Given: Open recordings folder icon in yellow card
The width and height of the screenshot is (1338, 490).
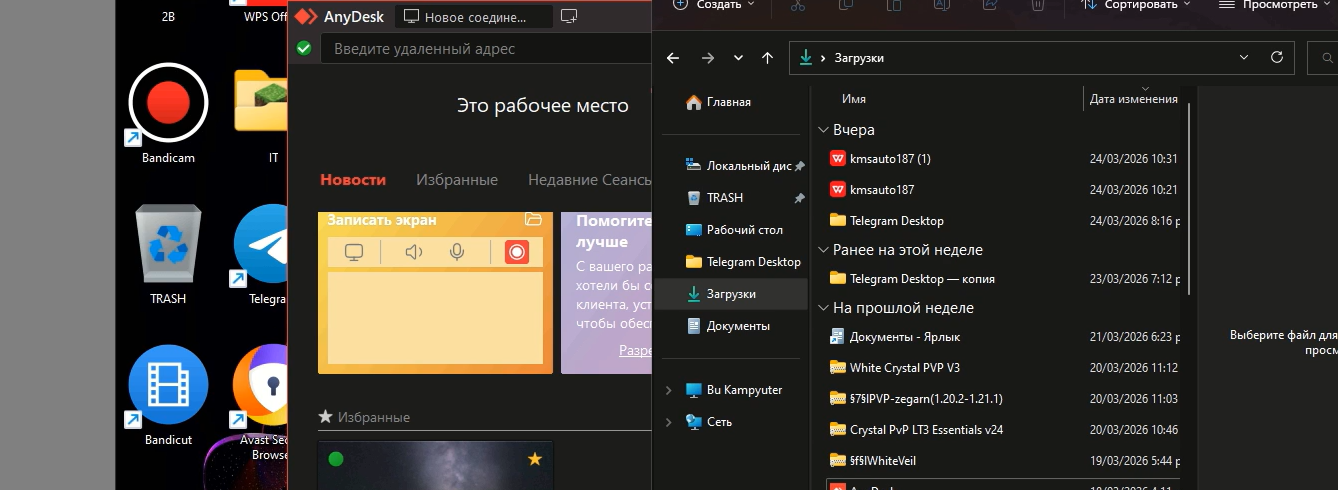Looking at the screenshot, I should [533, 219].
